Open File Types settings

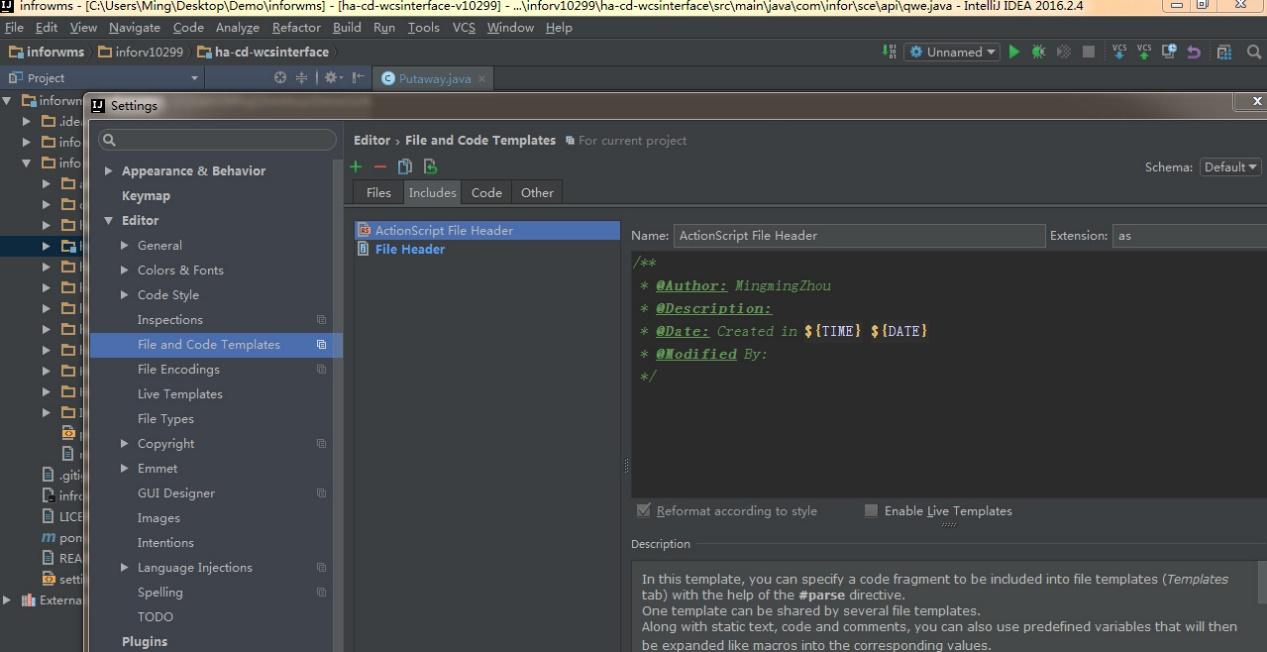165,419
